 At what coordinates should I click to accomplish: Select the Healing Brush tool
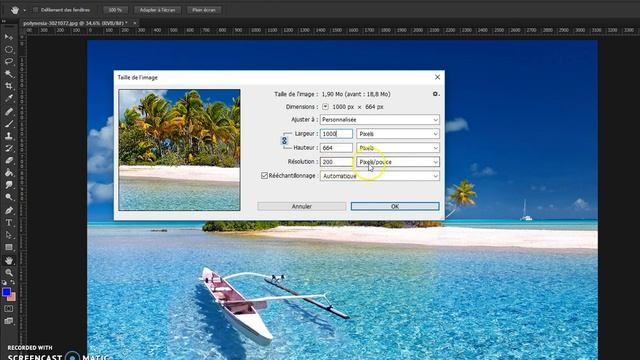[9, 111]
